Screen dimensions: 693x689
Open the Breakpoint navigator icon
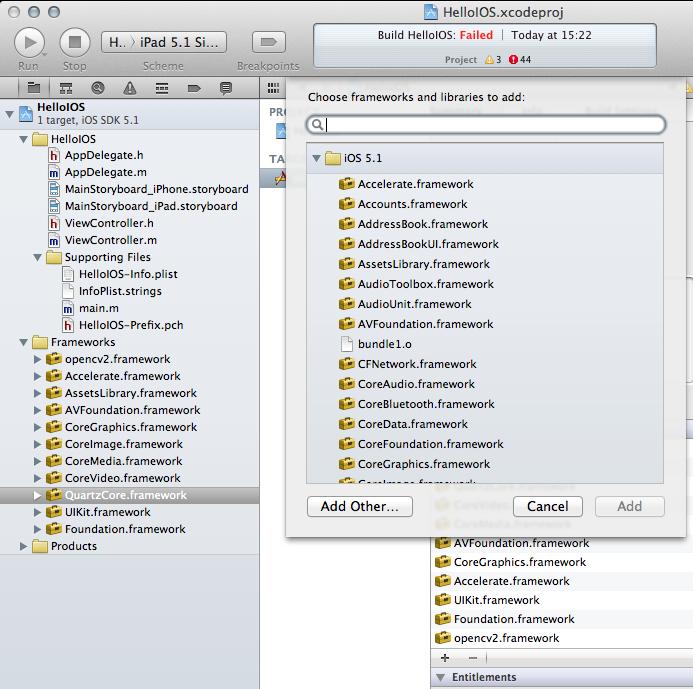pos(194,88)
